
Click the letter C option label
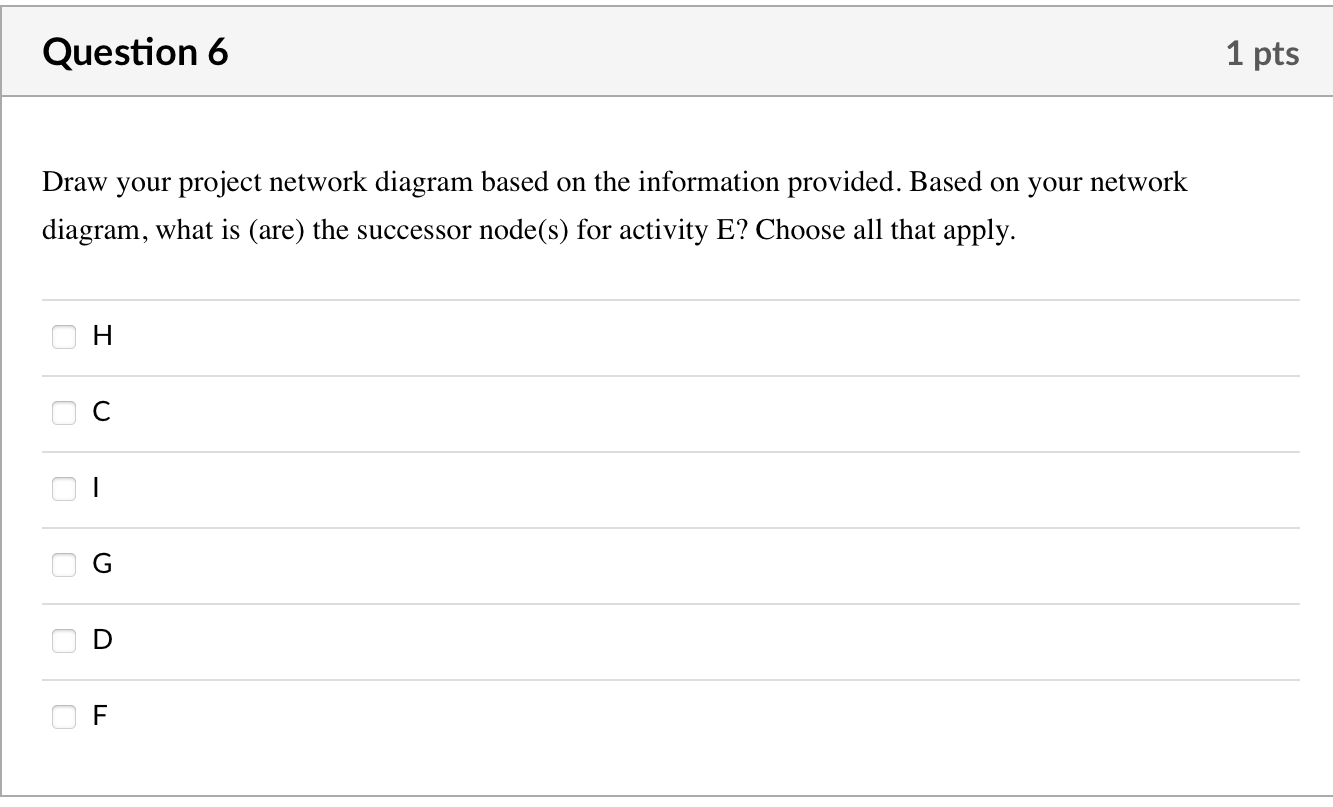pos(102,413)
